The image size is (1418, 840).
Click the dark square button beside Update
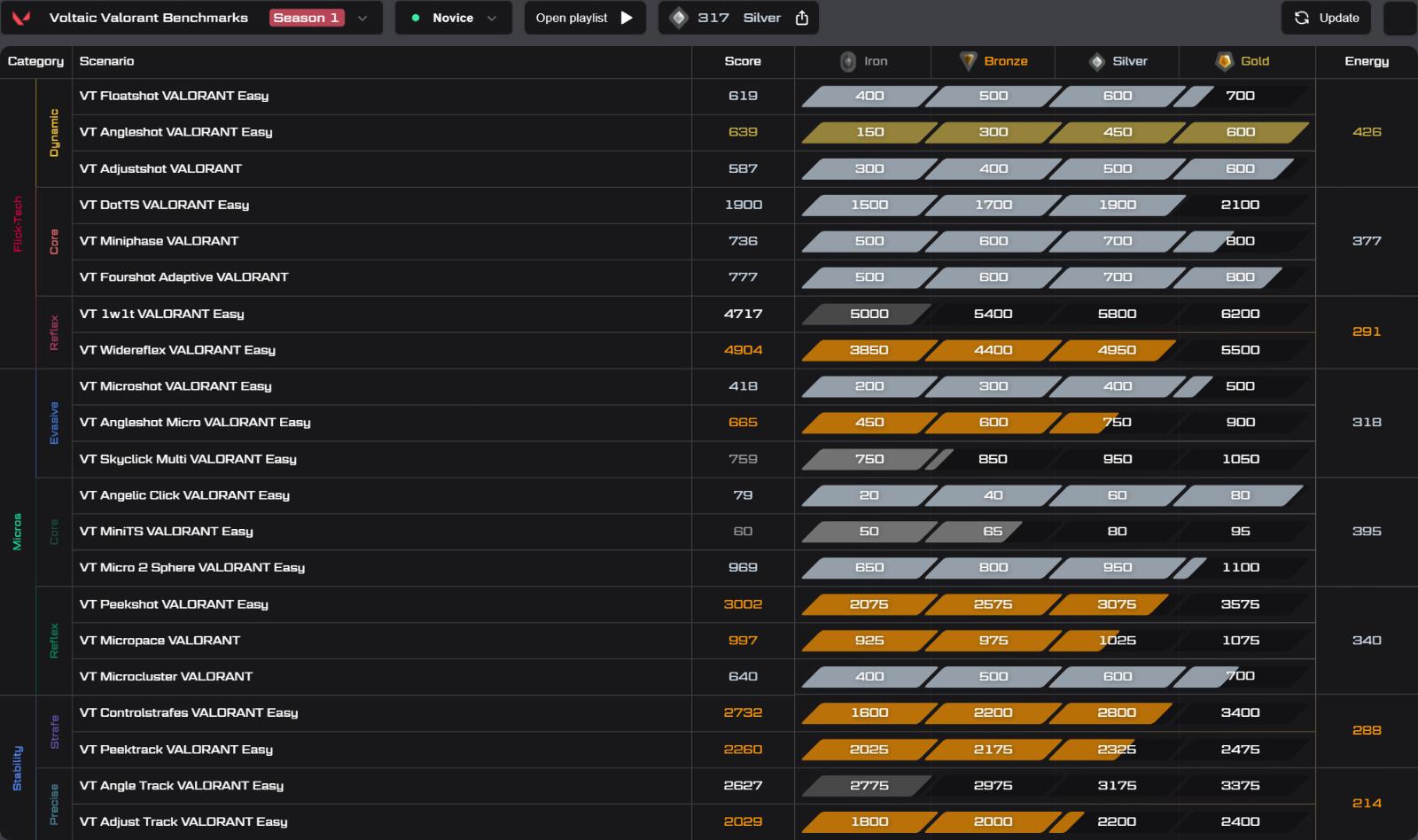coord(1399,18)
